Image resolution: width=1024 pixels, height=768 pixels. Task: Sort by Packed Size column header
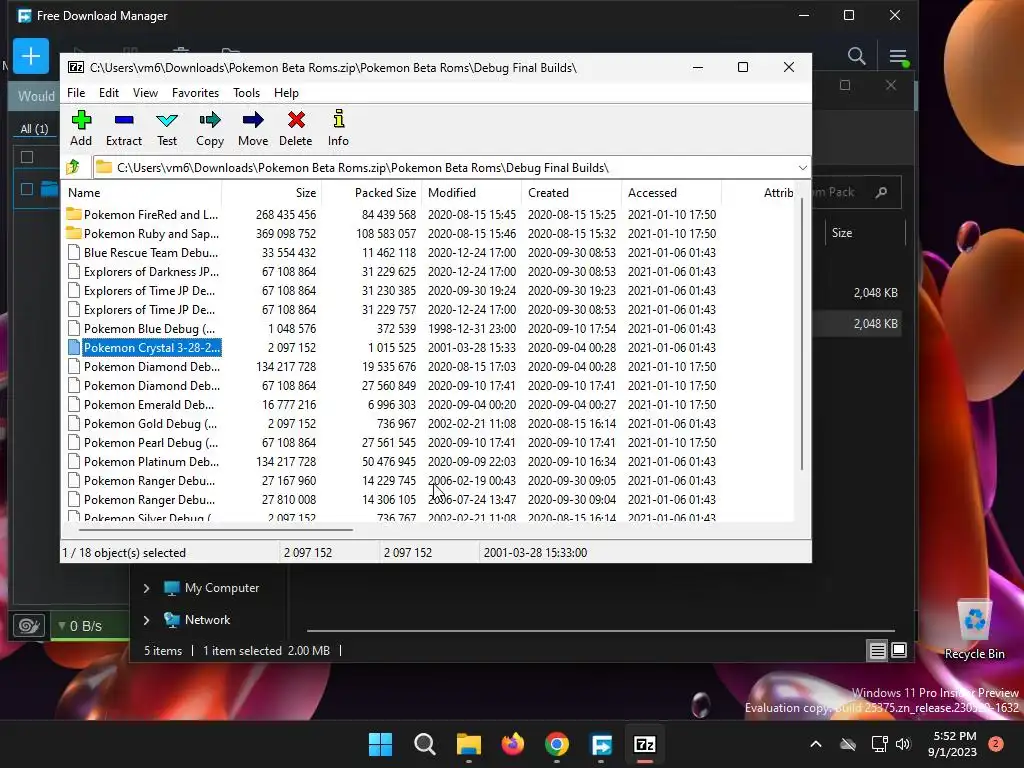[x=372, y=193]
